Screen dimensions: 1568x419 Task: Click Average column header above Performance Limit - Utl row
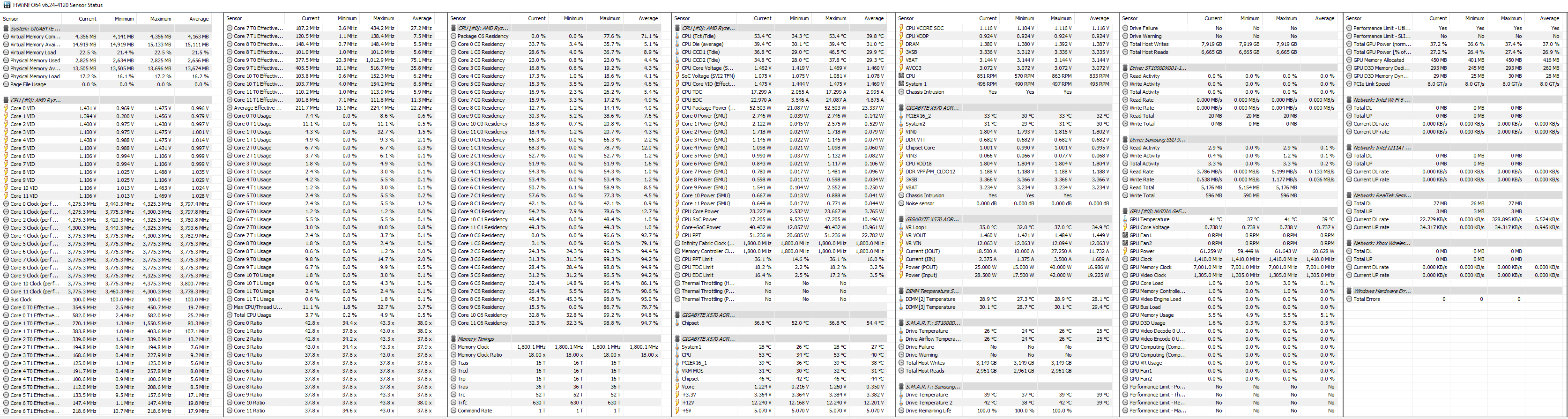pos(1544,19)
